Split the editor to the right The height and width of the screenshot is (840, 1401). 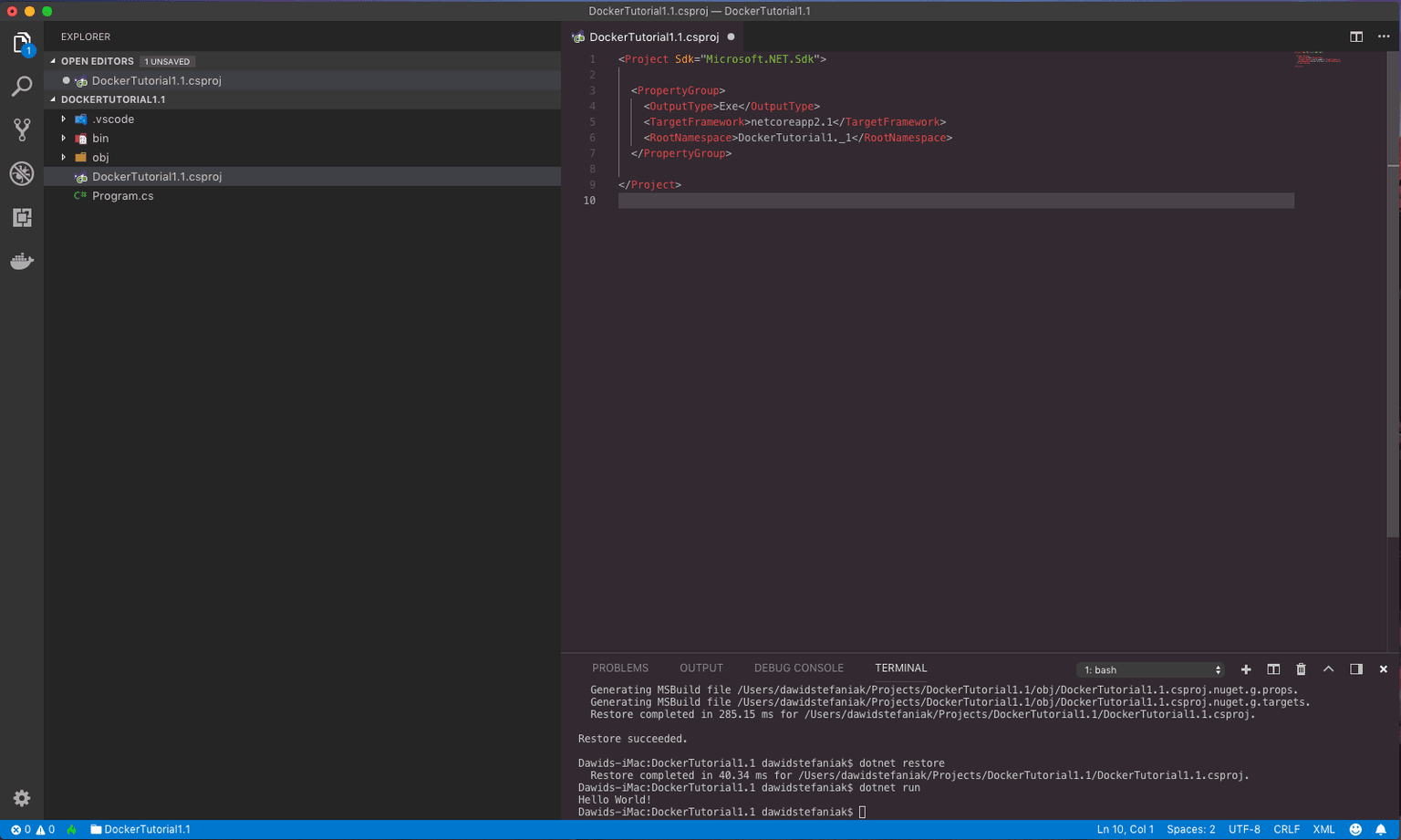click(1356, 36)
